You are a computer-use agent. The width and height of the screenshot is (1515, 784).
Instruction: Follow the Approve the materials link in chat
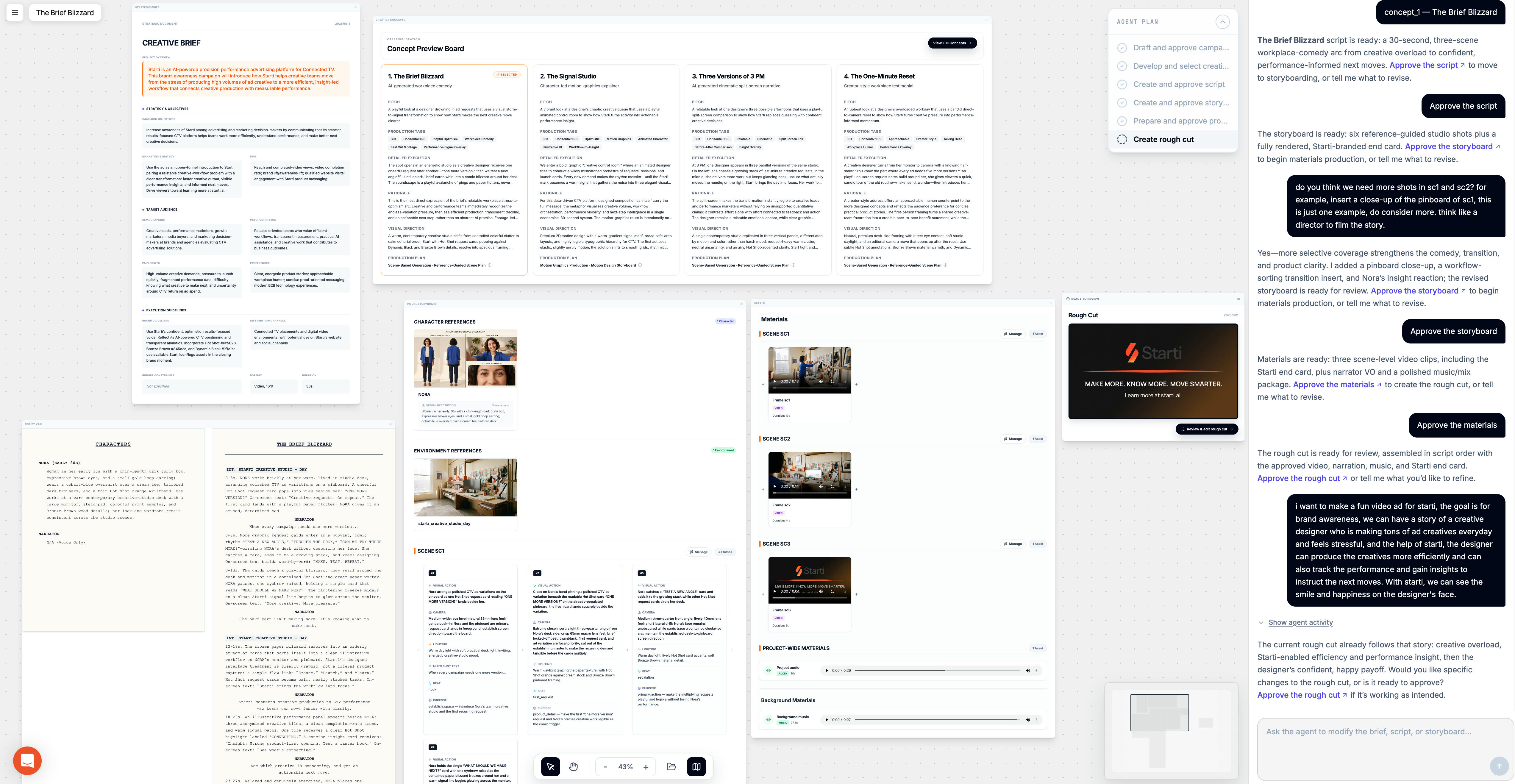click(x=1337, y=385)
